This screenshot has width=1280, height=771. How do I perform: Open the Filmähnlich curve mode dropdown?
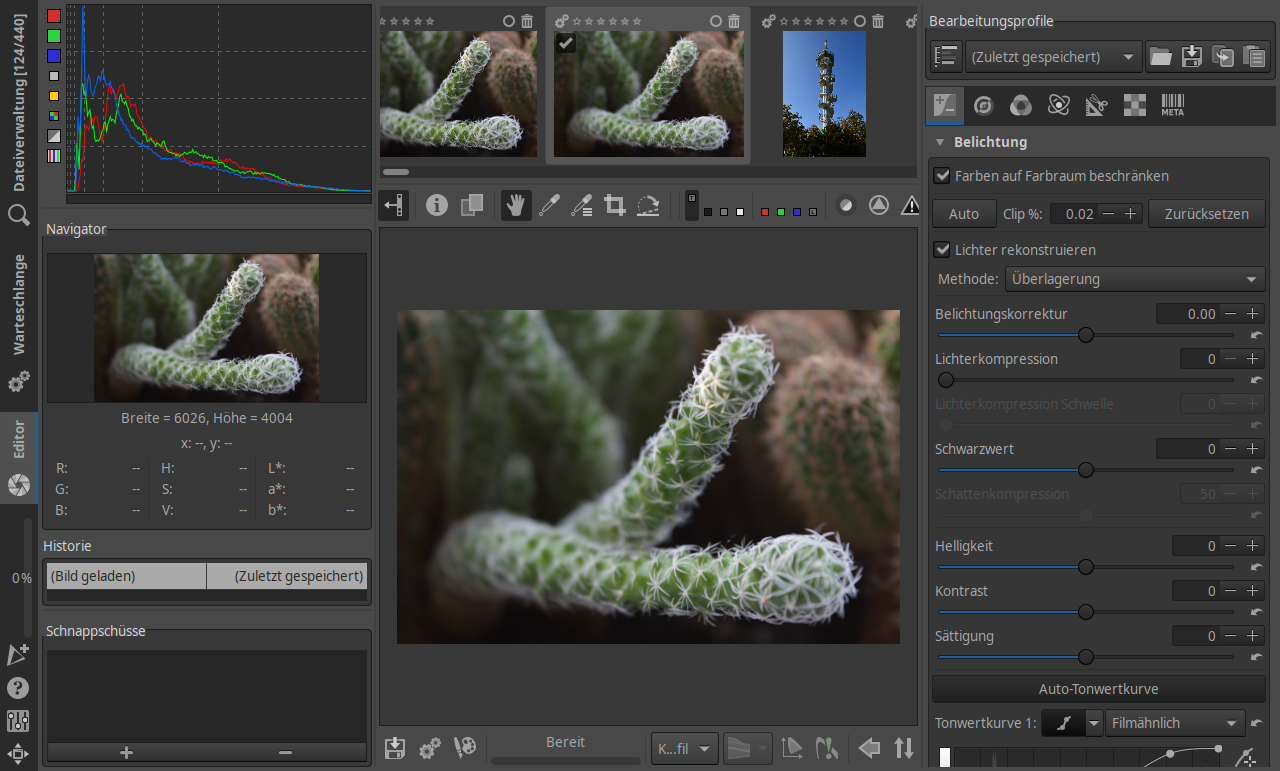(x=1174, y=723)
